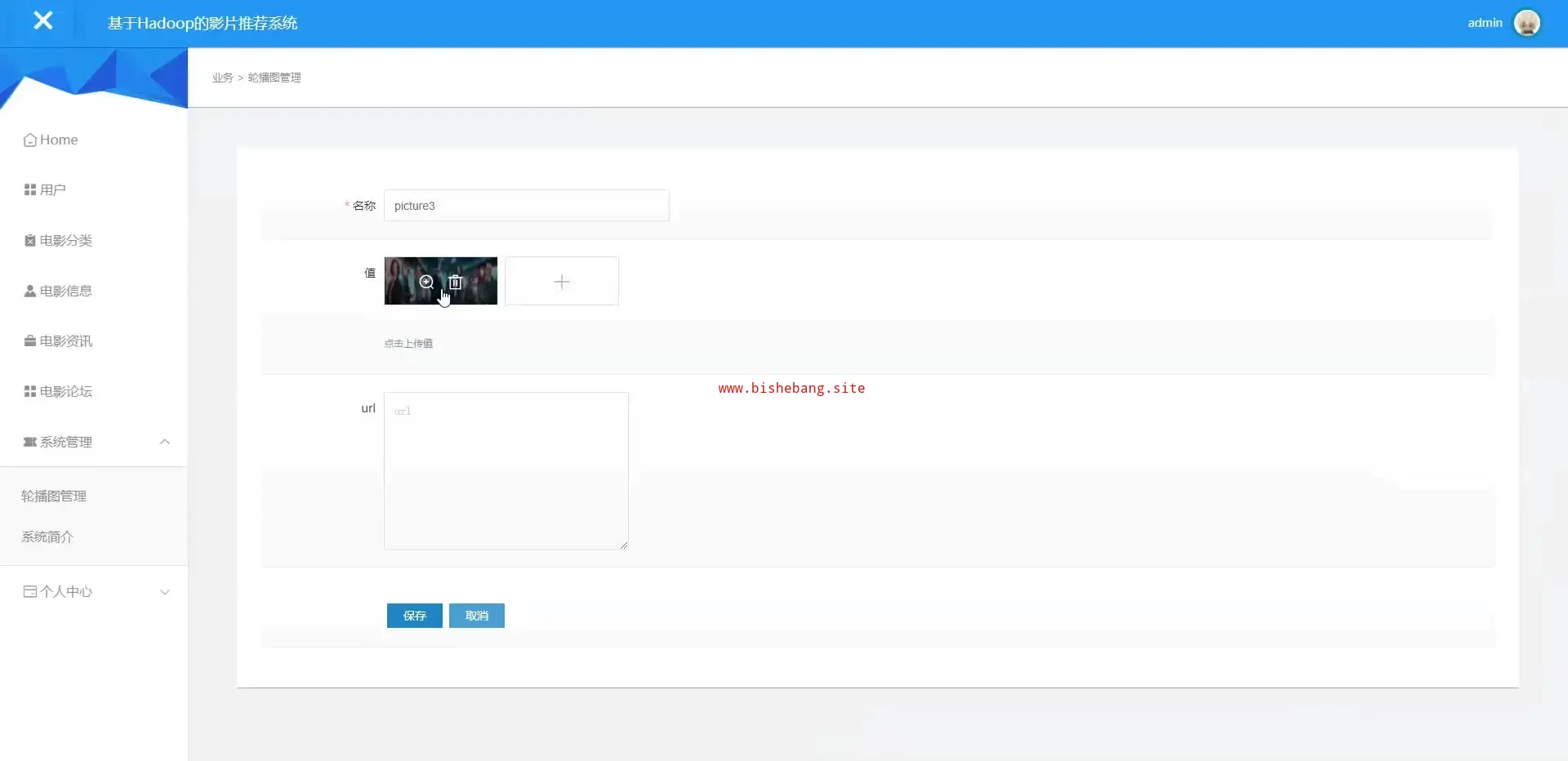Viewport: 1568px width, 761px height.
Task: Click the 电影分类 clipboard icon
Action: tap(30, 240)
